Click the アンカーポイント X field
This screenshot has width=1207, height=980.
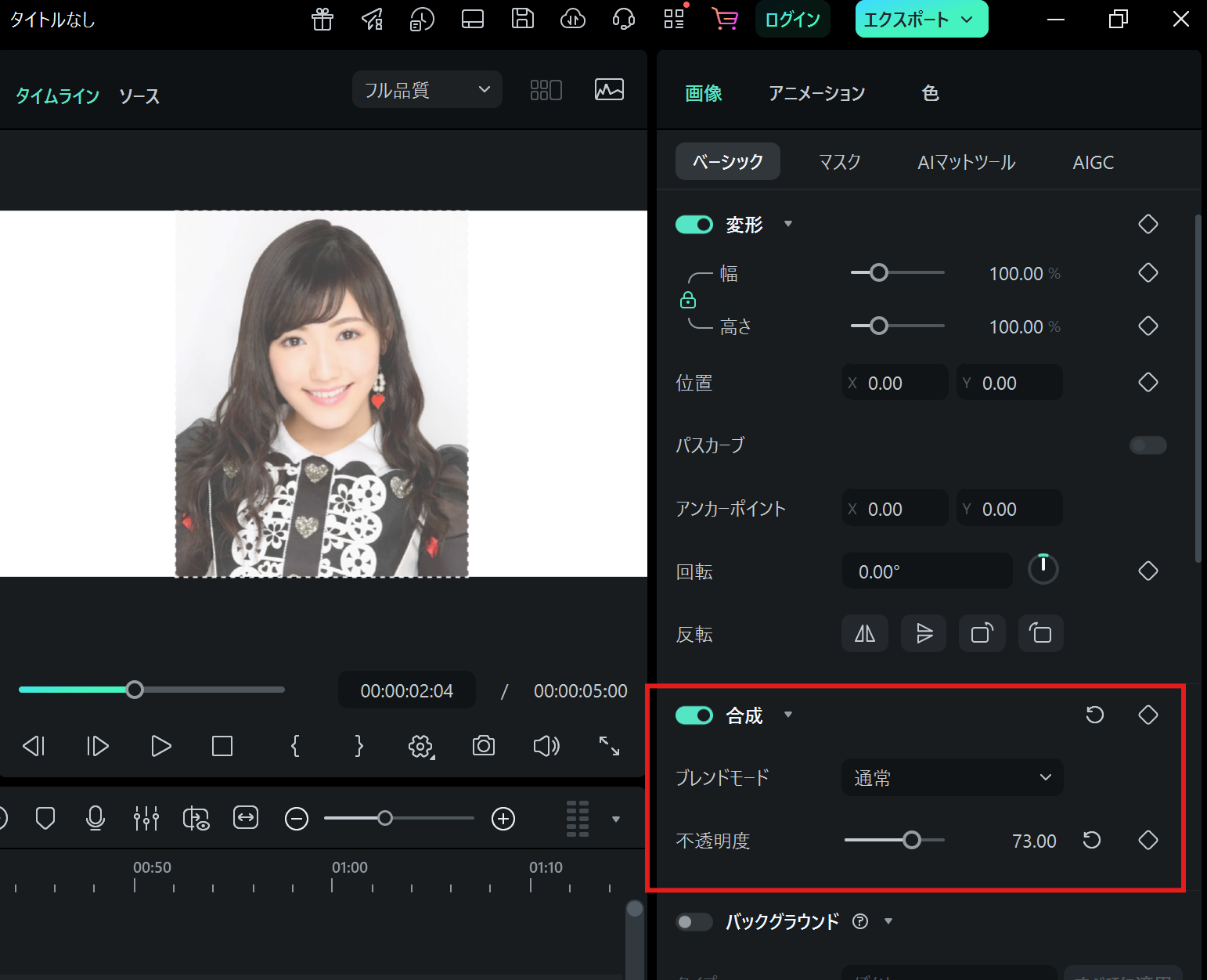click(895, 509)
